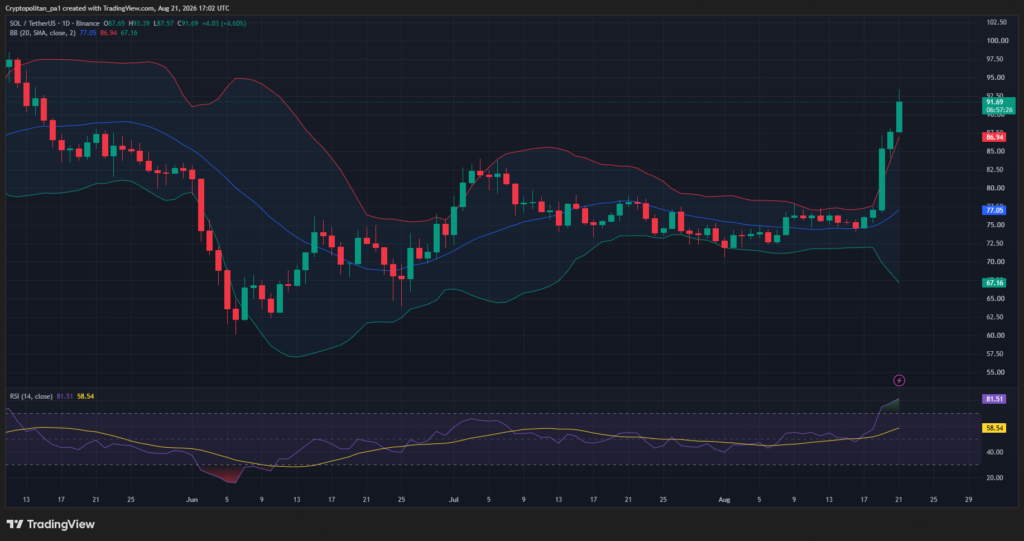Click the TradingView logo at bottom left
Image resolution: width=1024 pixels, height=541 pixels.
click(50, 524)
